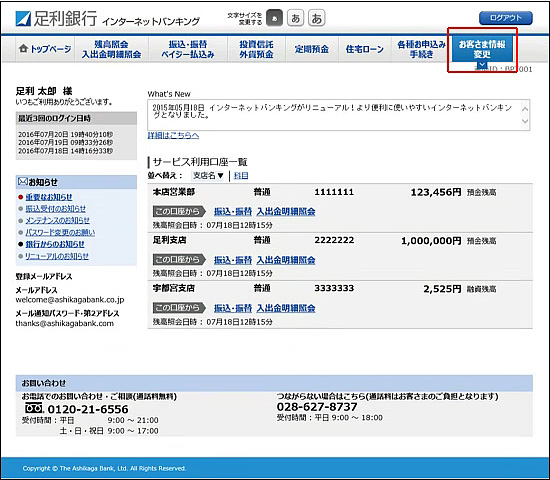Click account number 3333333
Viewport: 550px width, 480px height.
tap(334, 288)
